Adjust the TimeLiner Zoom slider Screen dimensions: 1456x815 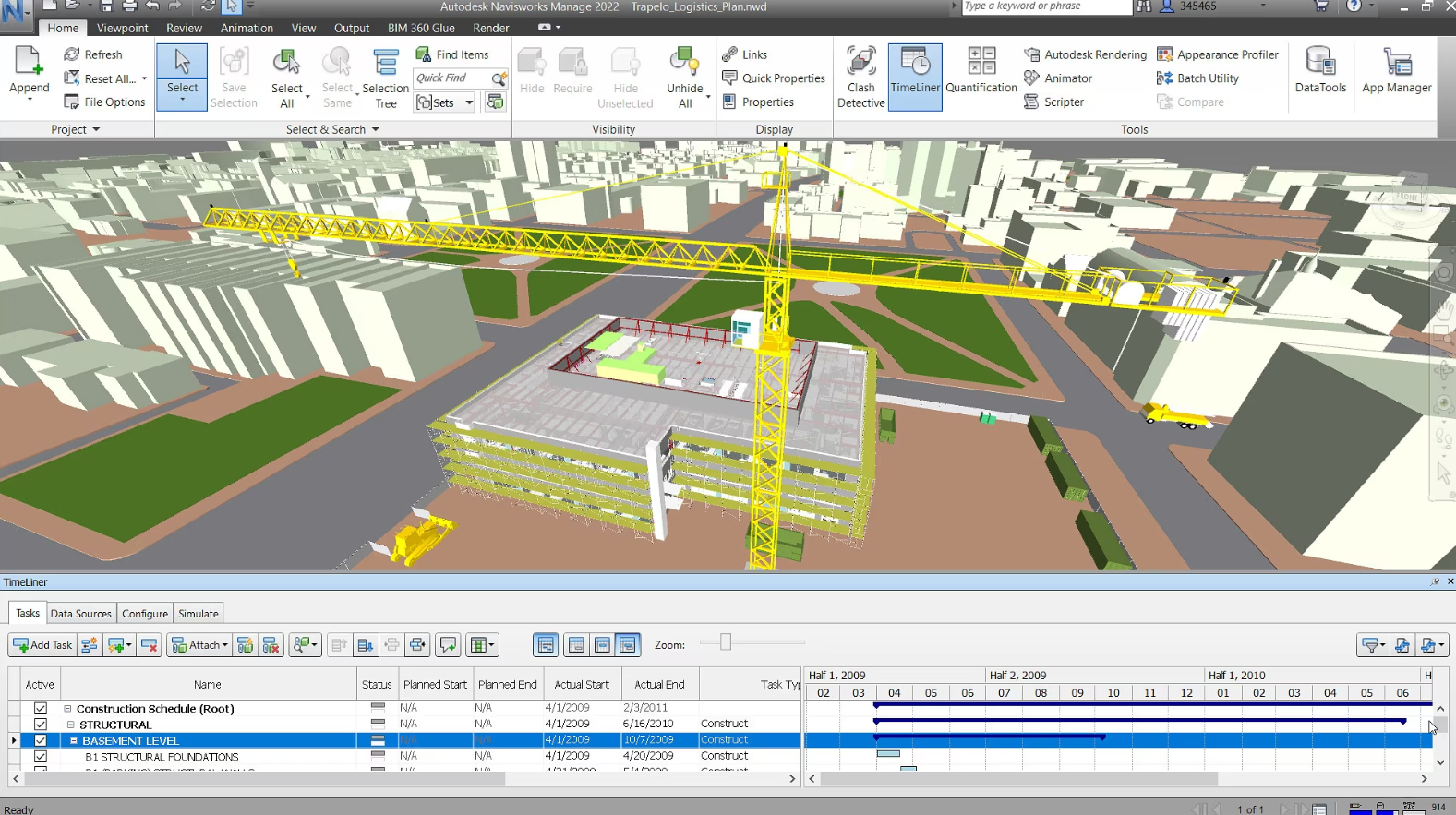pos(726,642)
